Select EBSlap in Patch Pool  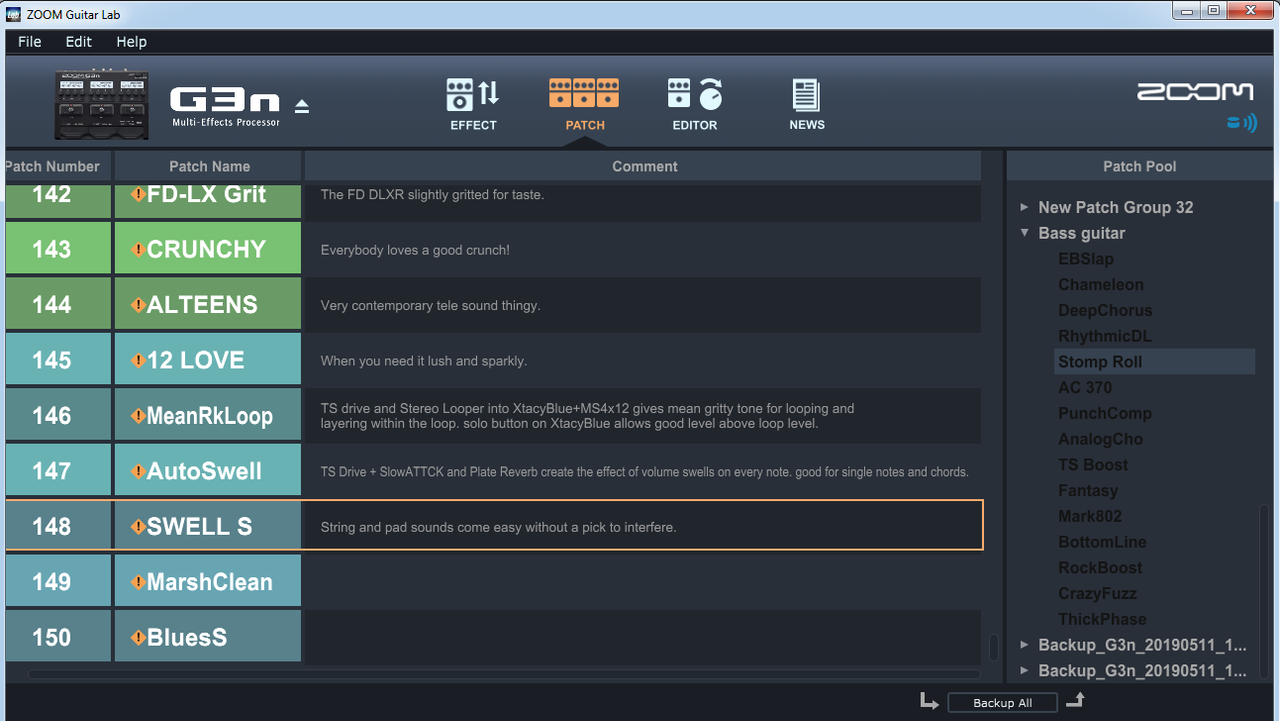(1086, 259)
